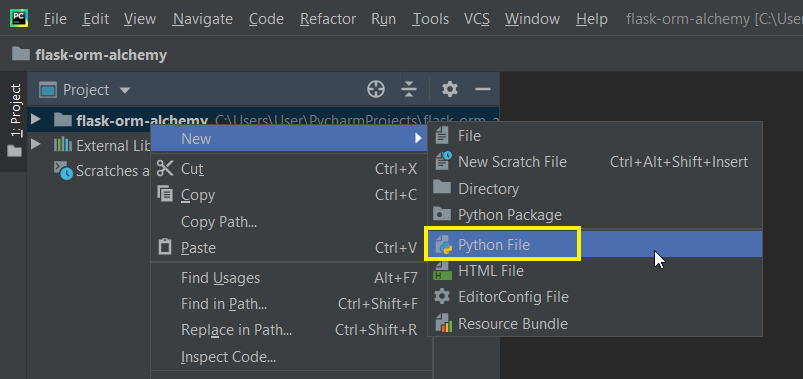Click the External Libraries bar chart icon
This screenshot has width=803, height=379.
click(x=62, y=145)
